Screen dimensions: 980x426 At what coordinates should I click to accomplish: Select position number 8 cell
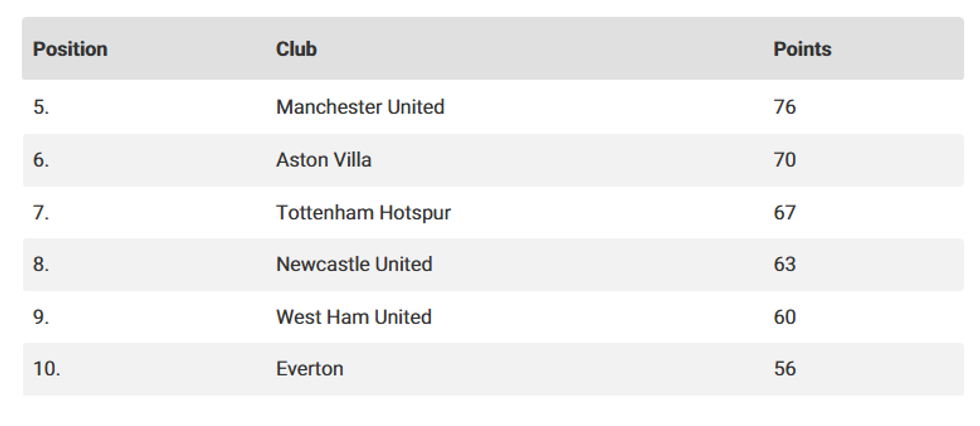41,265
